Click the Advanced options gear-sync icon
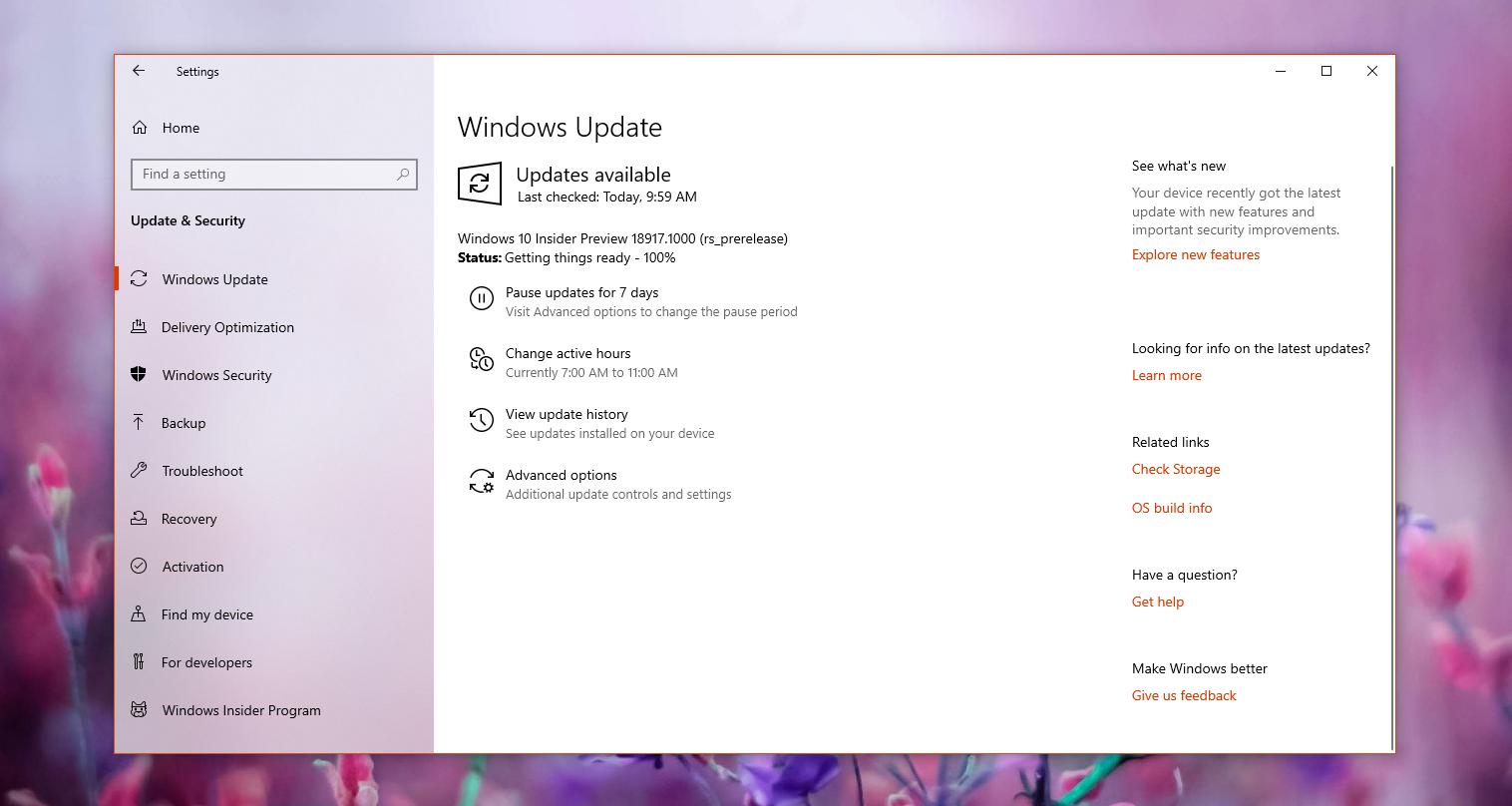 [x=482, y=481]
